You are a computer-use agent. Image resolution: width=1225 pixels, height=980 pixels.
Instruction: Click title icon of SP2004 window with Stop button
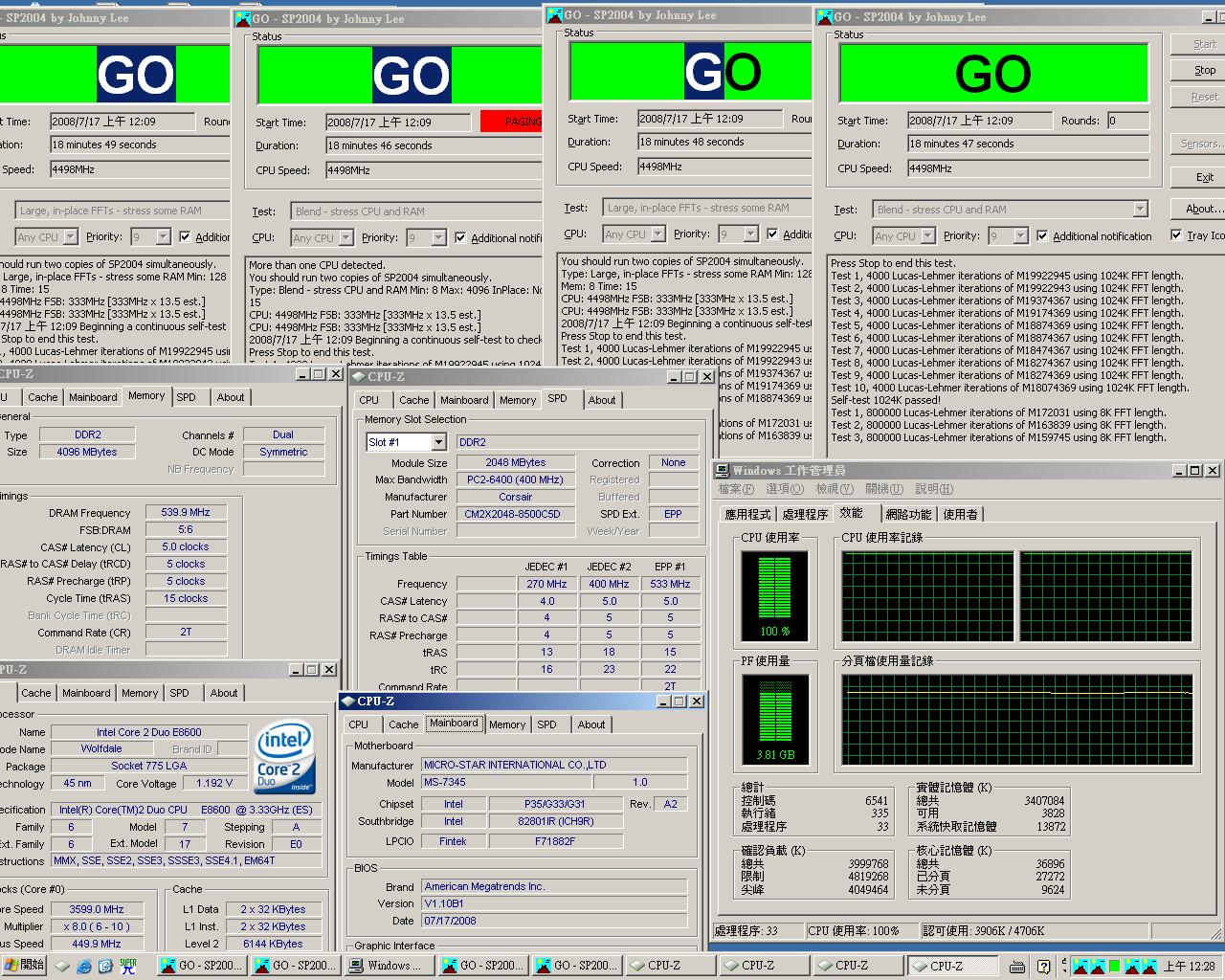click(823, 16)
